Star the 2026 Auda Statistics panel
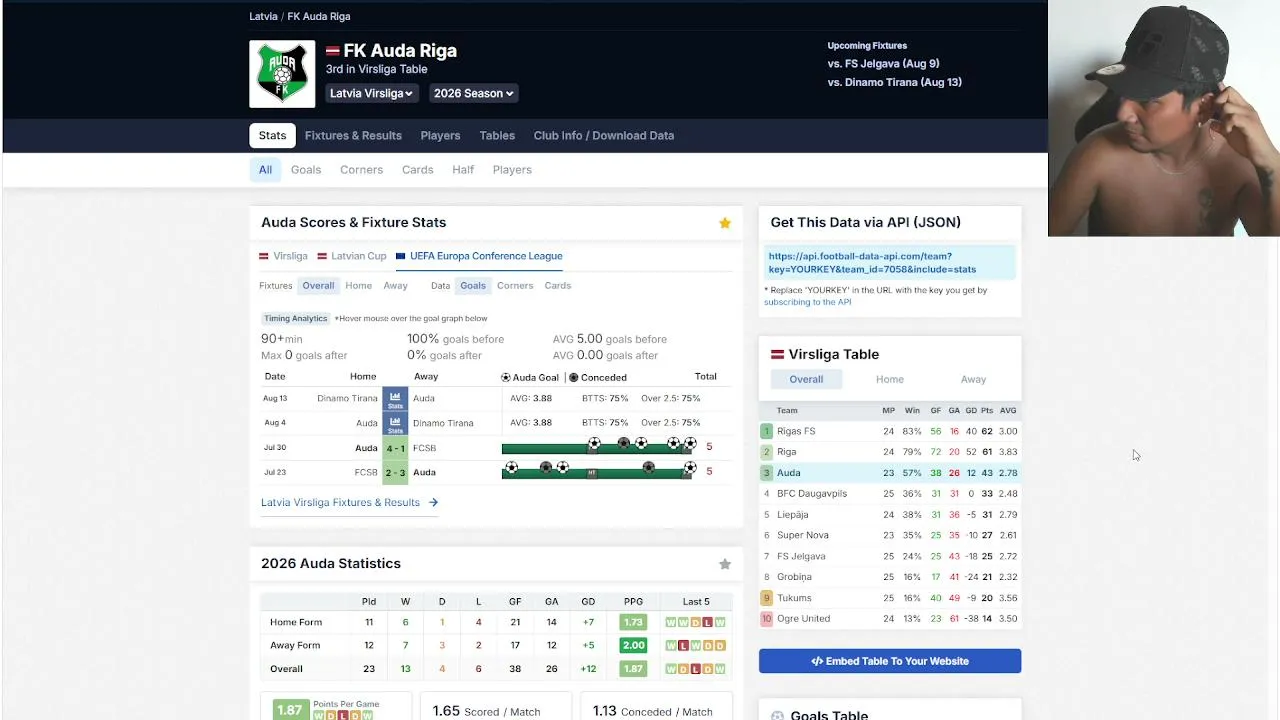This screenshot has width=1280, height=720. click(x=725, y=564)
